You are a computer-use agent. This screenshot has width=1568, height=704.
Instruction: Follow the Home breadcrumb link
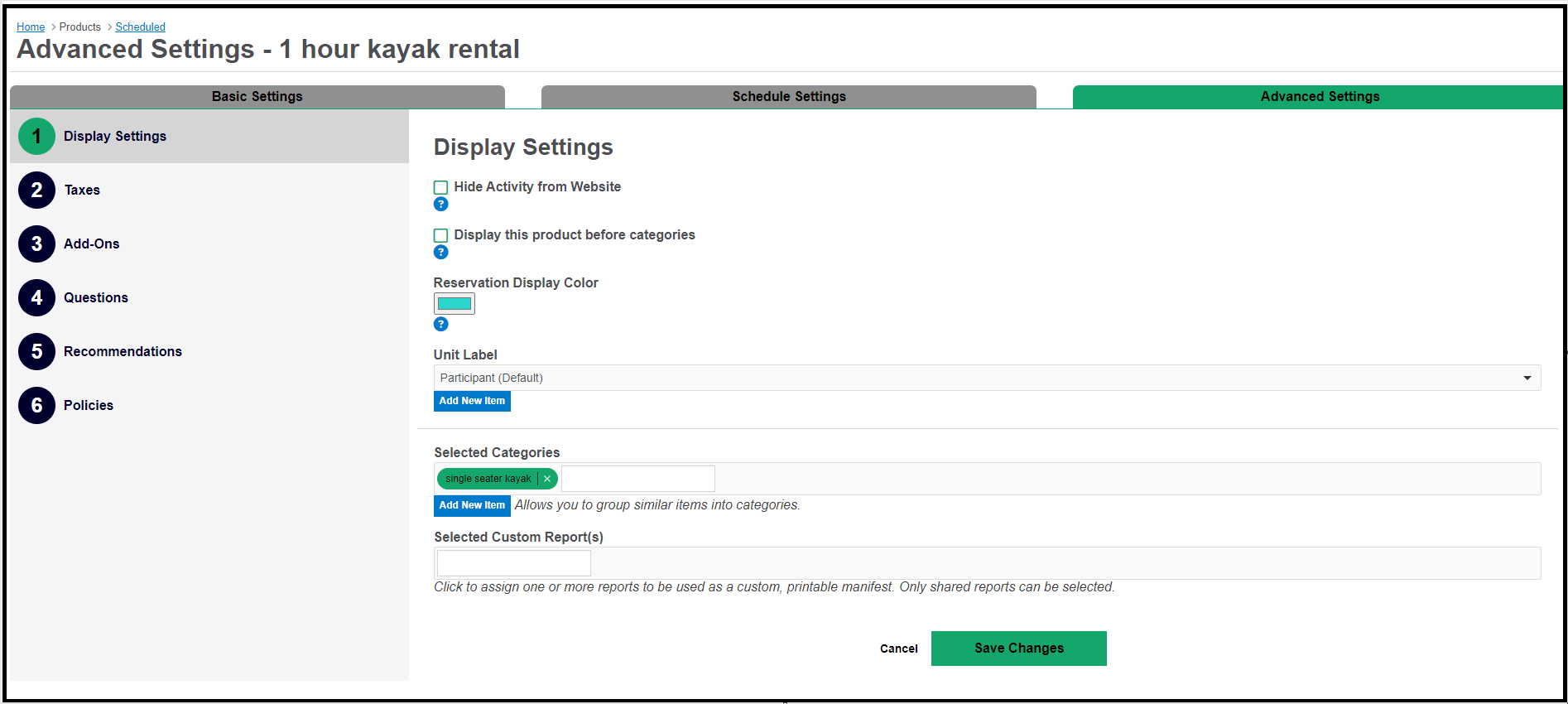31,27
